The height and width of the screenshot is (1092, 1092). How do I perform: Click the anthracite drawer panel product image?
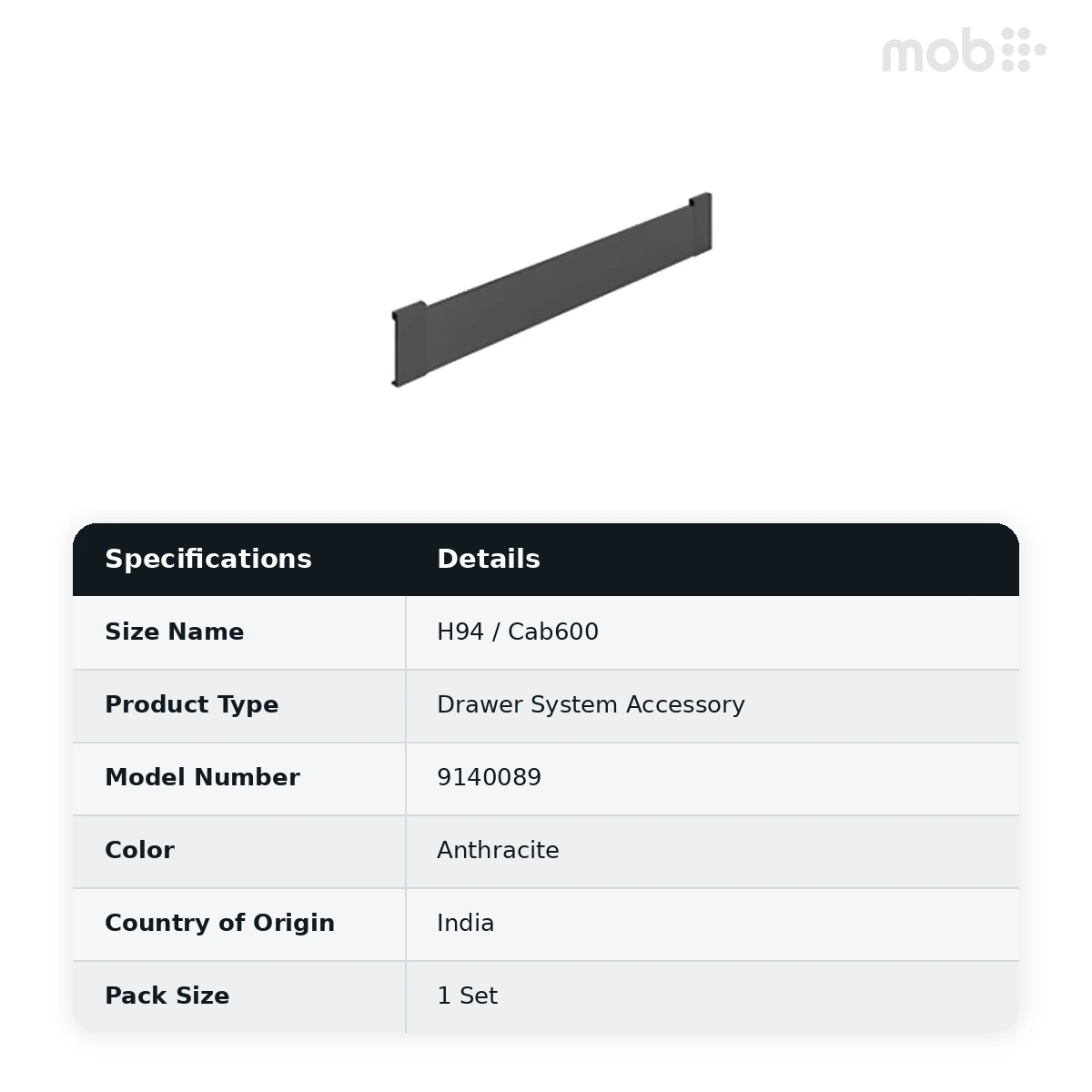[x=551, y=289]
